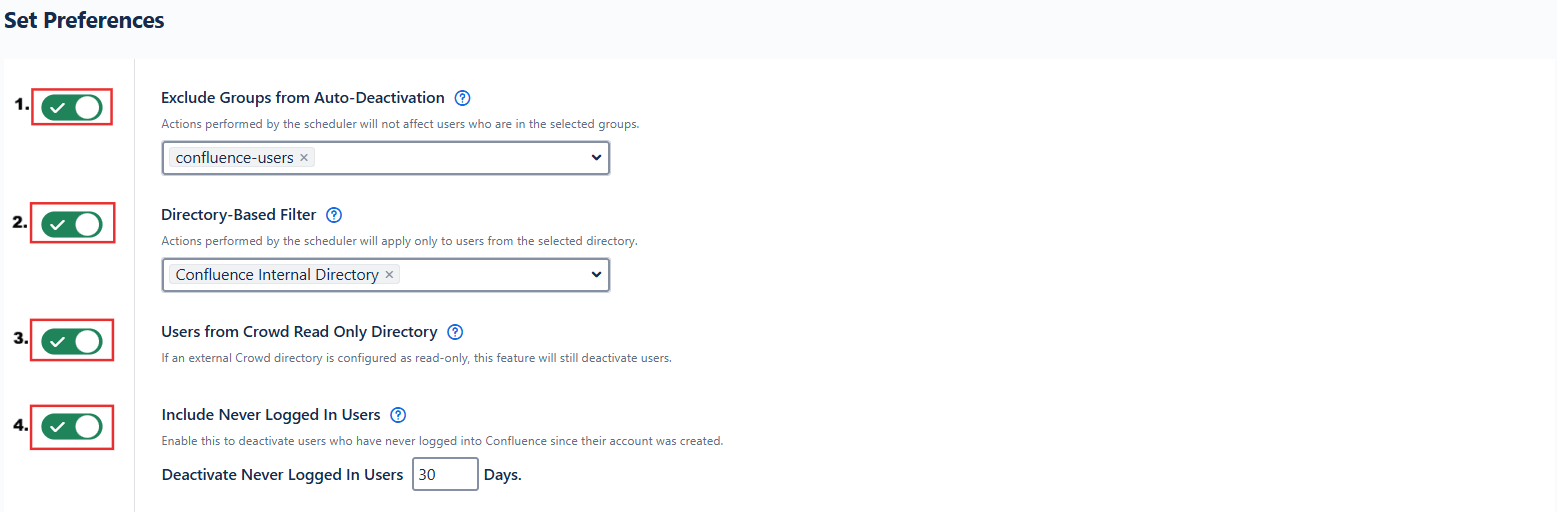The height and width of the screenshot is (512, 1557).
Task: Expand the excluded groups dropdown arrow
Action: [x=596, y=158]
